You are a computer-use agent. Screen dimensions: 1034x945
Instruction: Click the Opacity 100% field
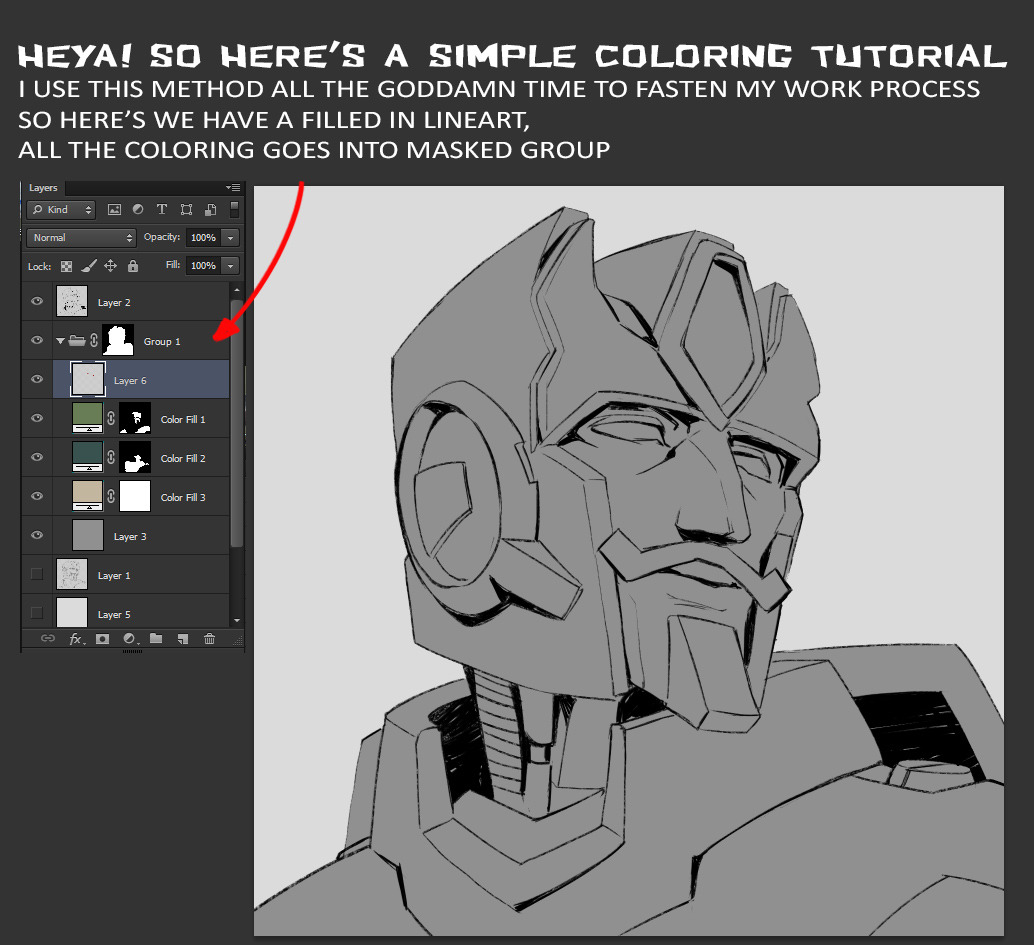click(204, 237)
